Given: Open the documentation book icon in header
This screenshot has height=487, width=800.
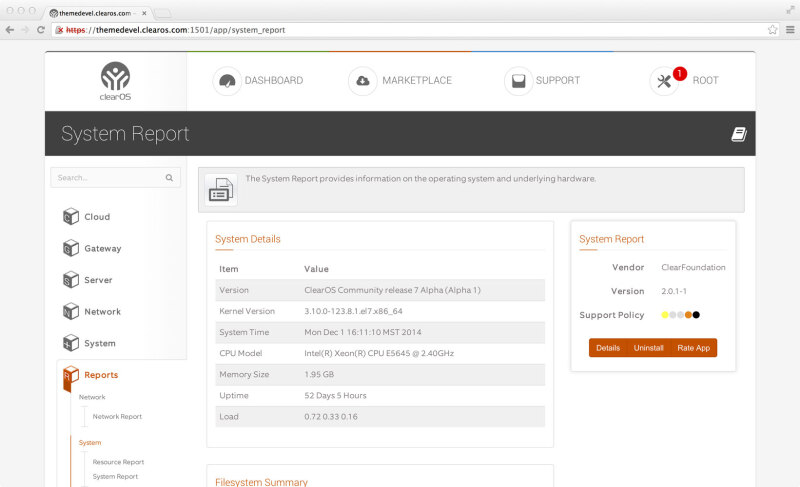Looking at the screenshot, I should tap(739, 134).
